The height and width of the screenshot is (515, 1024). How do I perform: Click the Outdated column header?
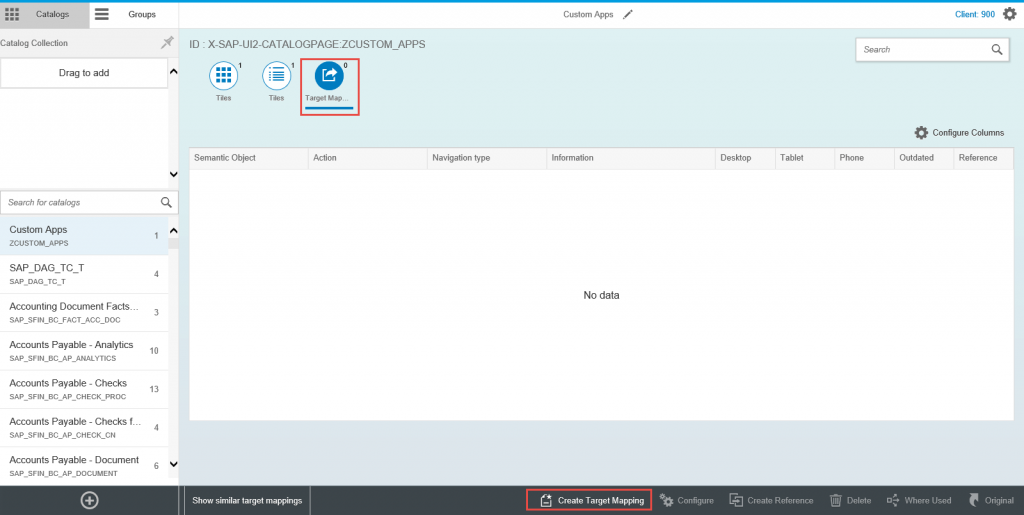pos(923,158)
